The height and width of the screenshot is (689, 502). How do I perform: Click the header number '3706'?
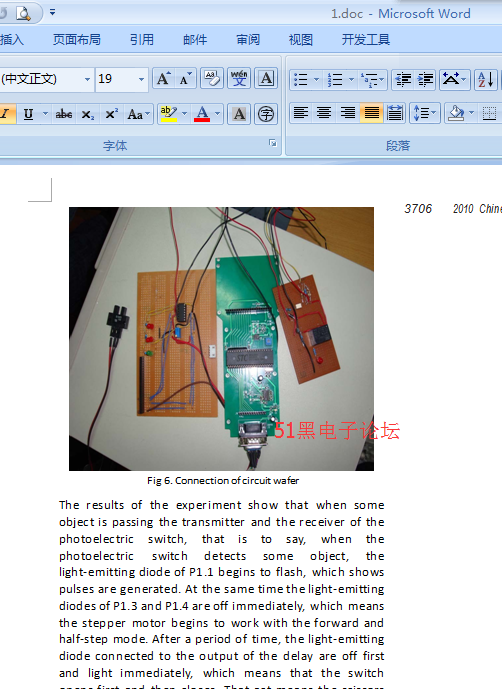coord(418,209)
